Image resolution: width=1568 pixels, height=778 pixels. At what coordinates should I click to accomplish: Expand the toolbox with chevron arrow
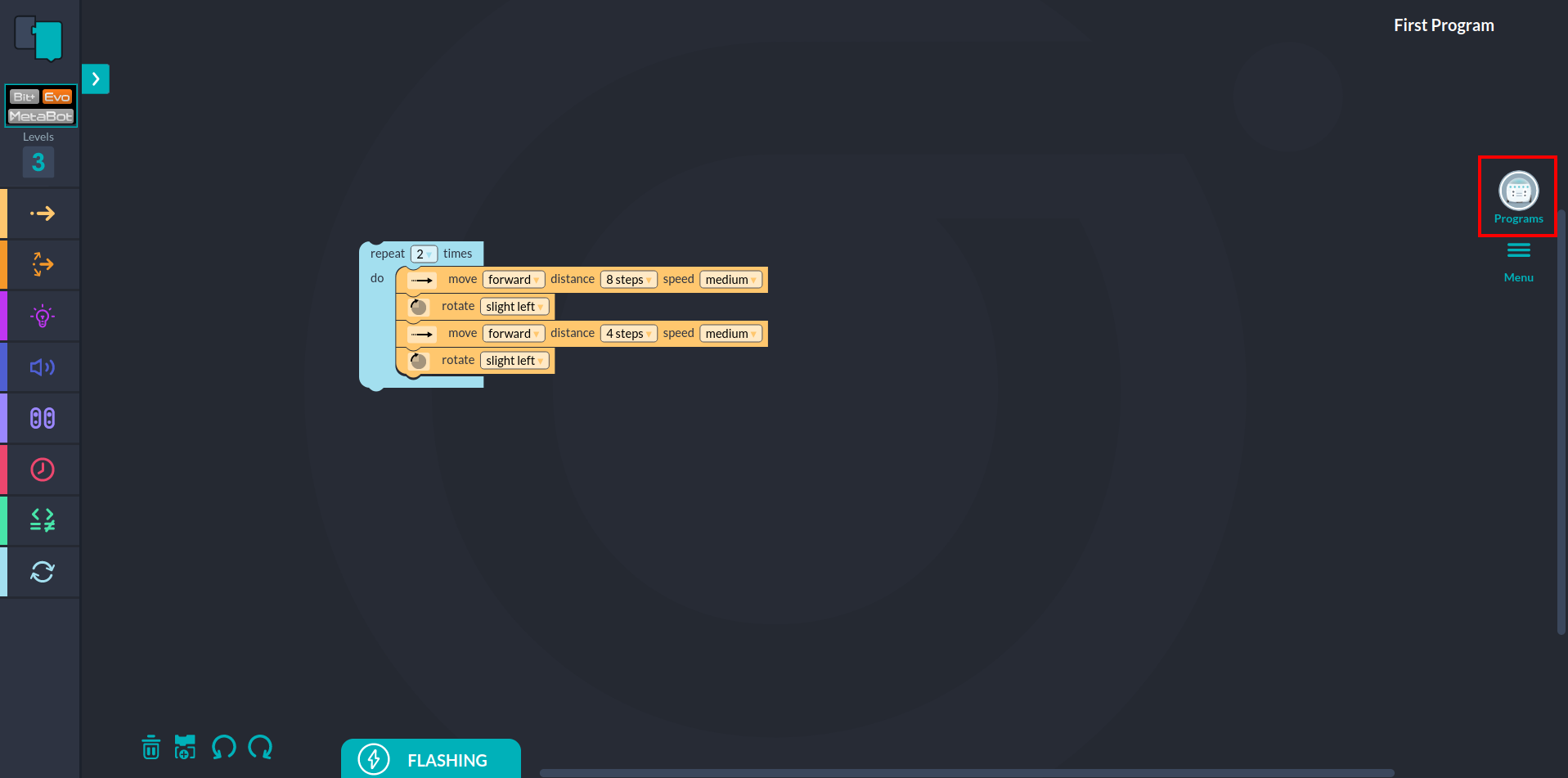(96, 79)
